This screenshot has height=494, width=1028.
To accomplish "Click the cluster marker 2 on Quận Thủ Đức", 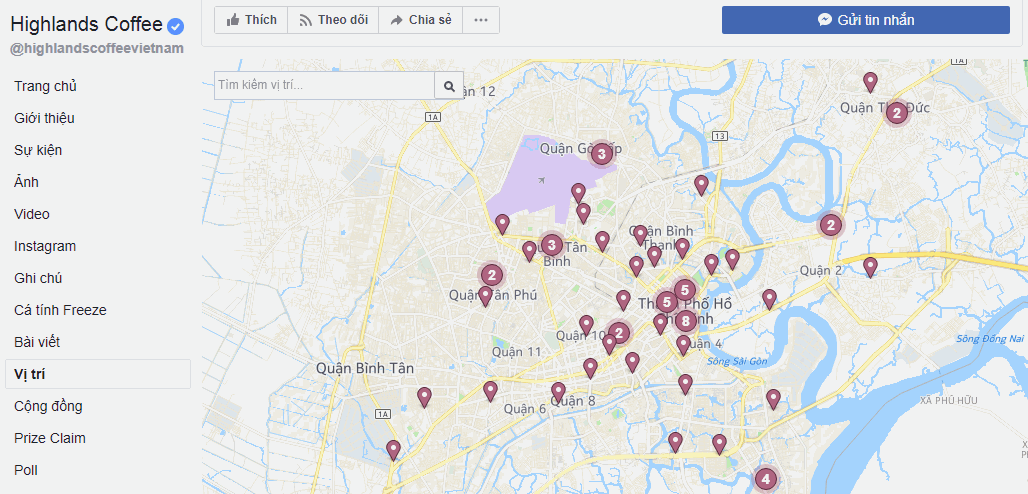I will click(x=896, y=113).
